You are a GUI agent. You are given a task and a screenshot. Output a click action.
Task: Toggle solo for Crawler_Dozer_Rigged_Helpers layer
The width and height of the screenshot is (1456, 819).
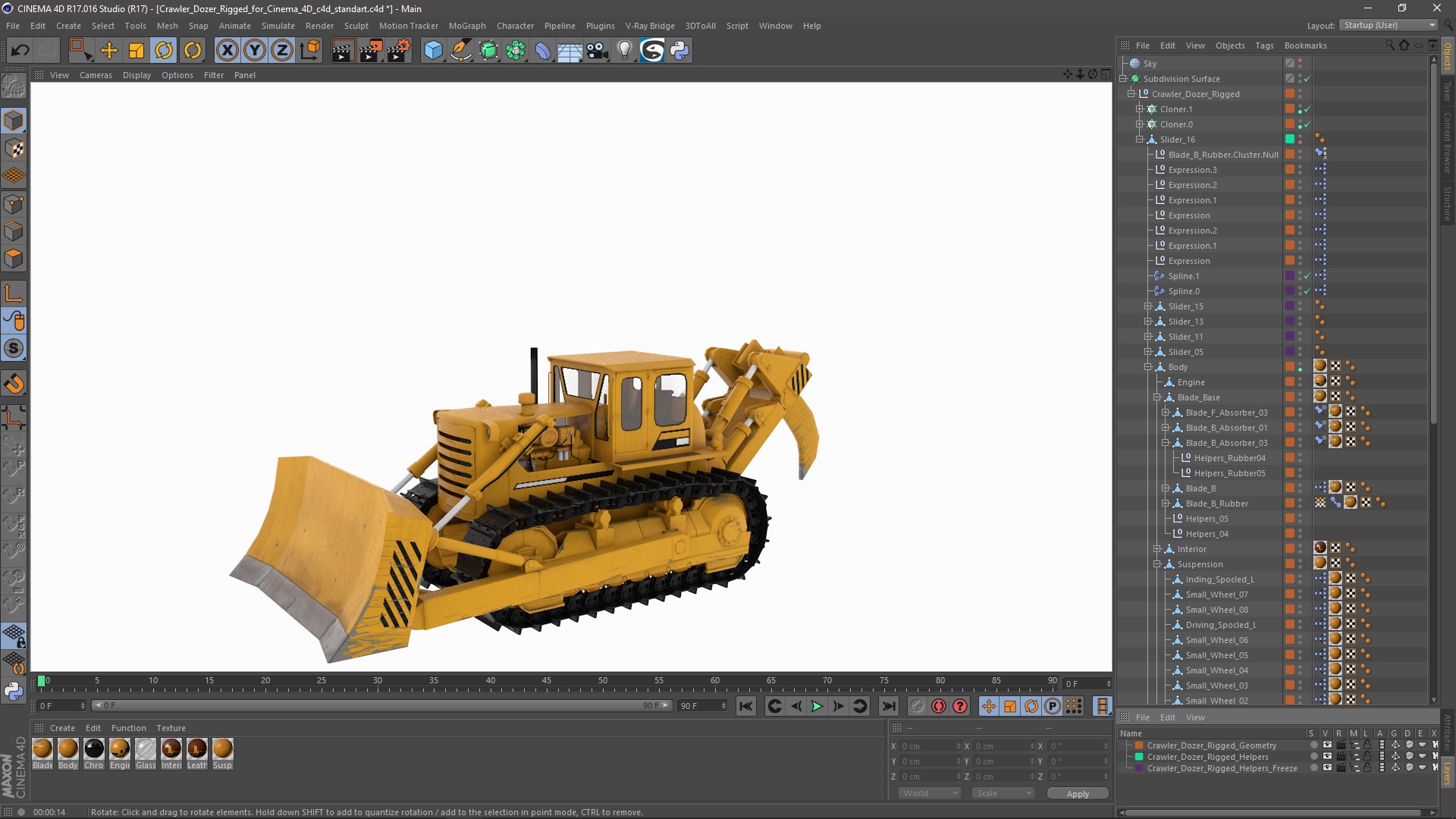pos(1313,757)
